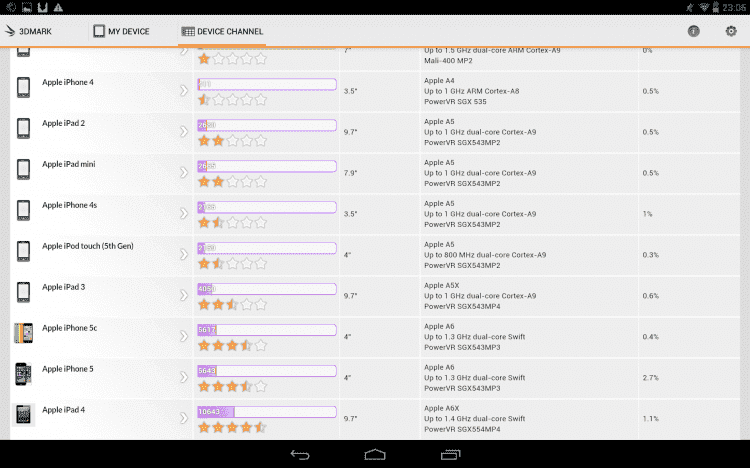Click the Apple iPad 3 device icon
750x468 pixels.
coord(23,292)
